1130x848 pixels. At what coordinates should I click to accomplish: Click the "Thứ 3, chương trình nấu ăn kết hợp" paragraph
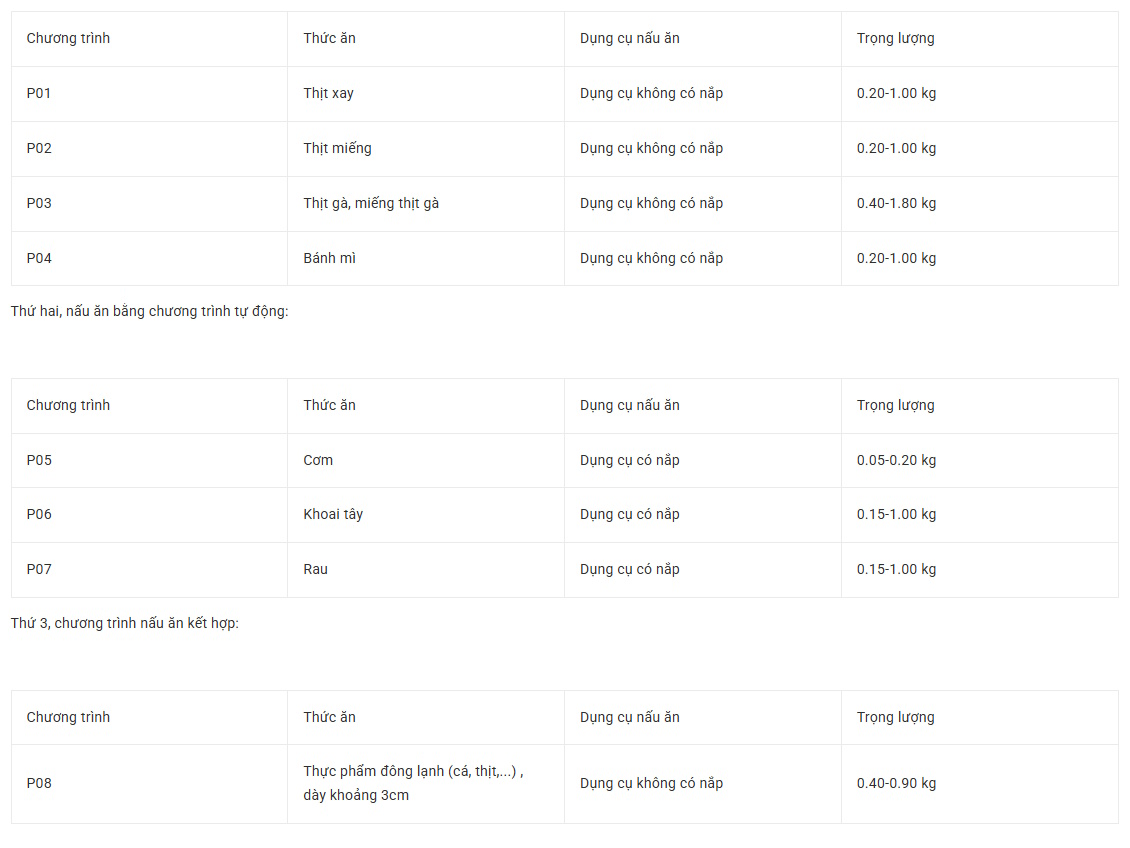tap(125, 623)
